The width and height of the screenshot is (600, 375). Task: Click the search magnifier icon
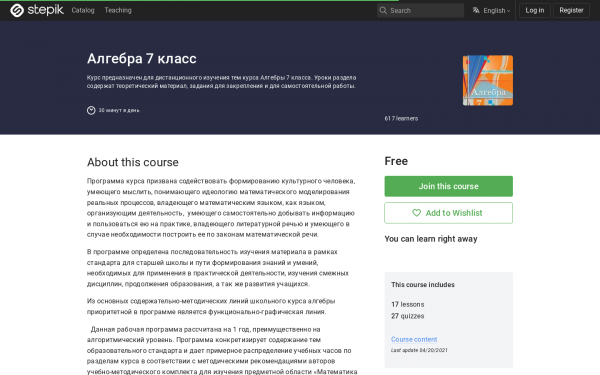click(383, 10)
